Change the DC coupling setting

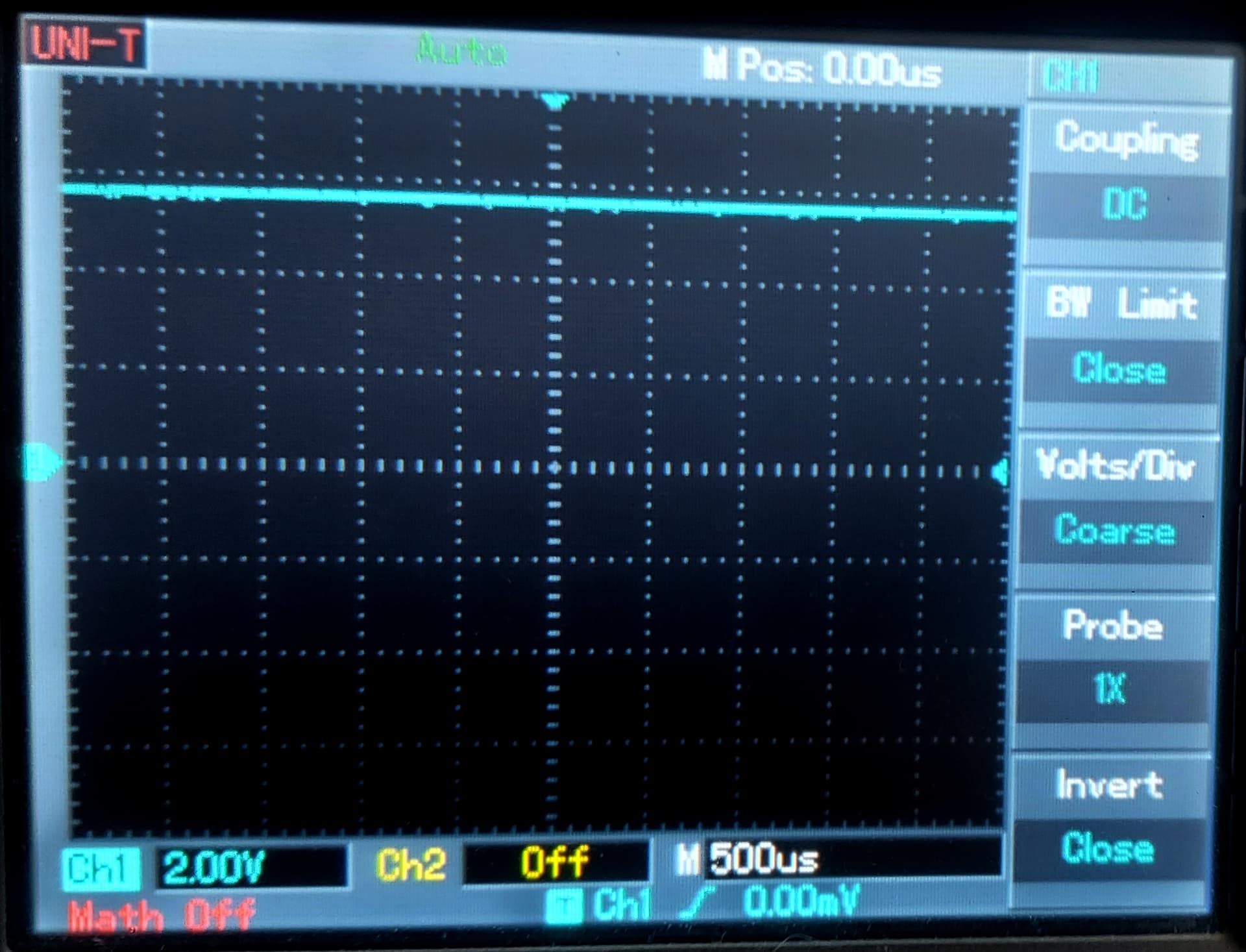tap(1125, 204)
